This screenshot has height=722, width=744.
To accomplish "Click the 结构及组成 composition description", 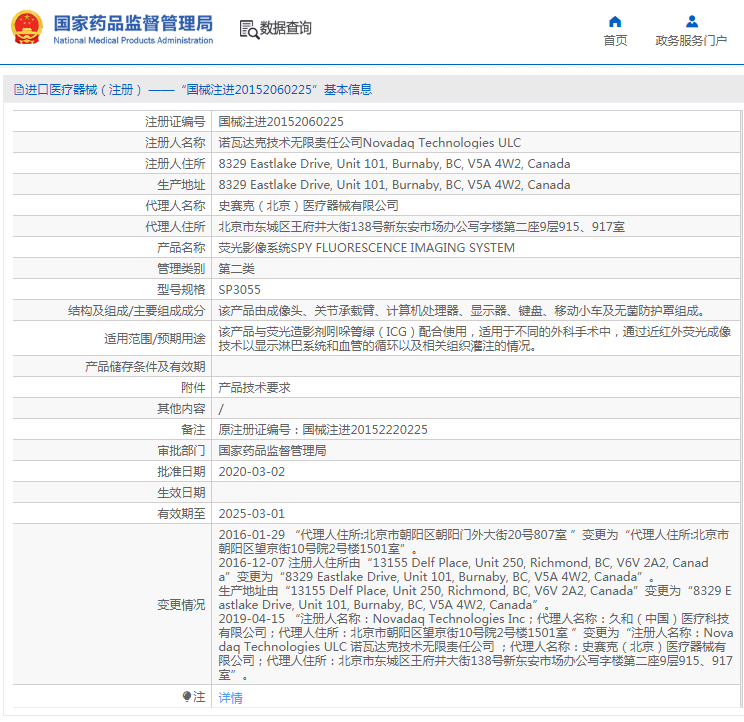I will tap(463, 311).
